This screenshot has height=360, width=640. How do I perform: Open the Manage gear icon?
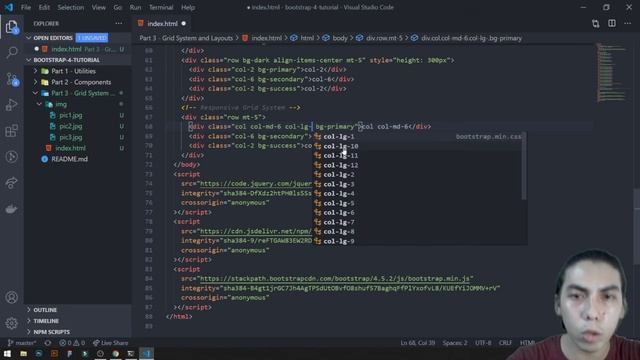coord(12,323)
